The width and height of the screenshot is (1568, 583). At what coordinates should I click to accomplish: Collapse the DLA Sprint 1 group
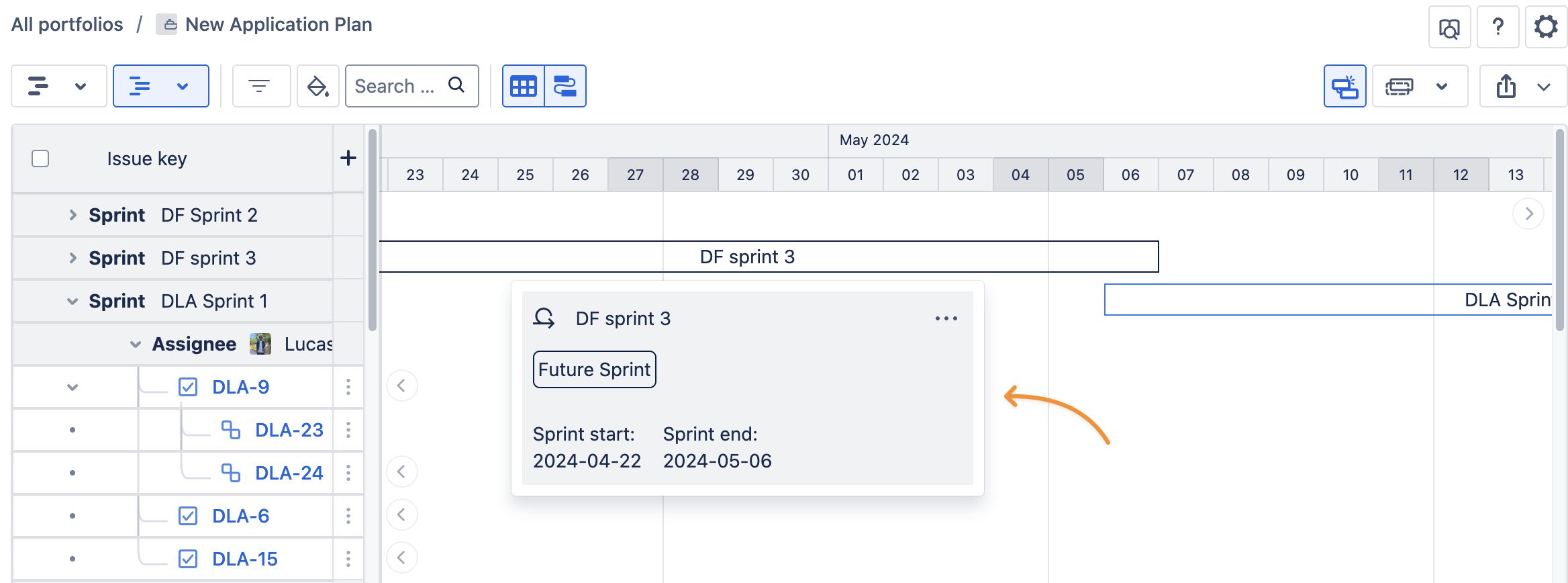click(72, 301)
